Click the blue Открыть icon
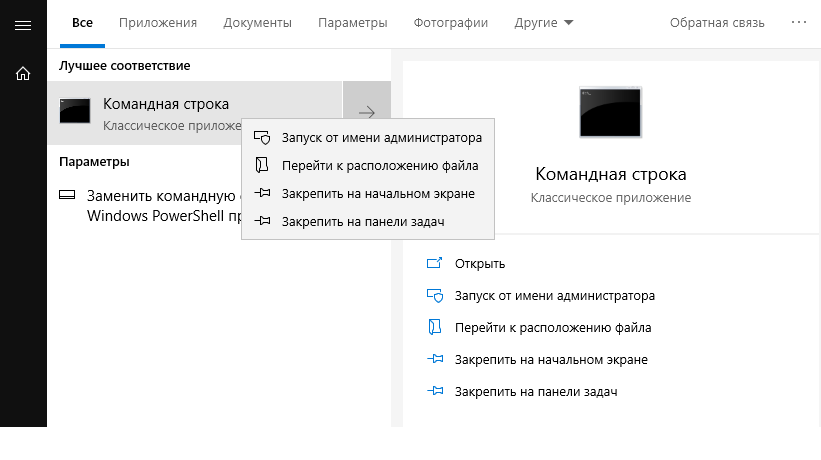The width and height of the screenshot is (821, 460). click(435, 263)
